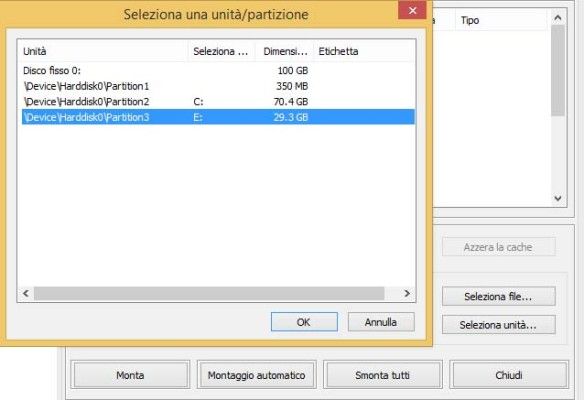The height and width of the screenshot is (400, 584).
Task: Click main window vertical scrollbar down arrow
Action: 558,198
